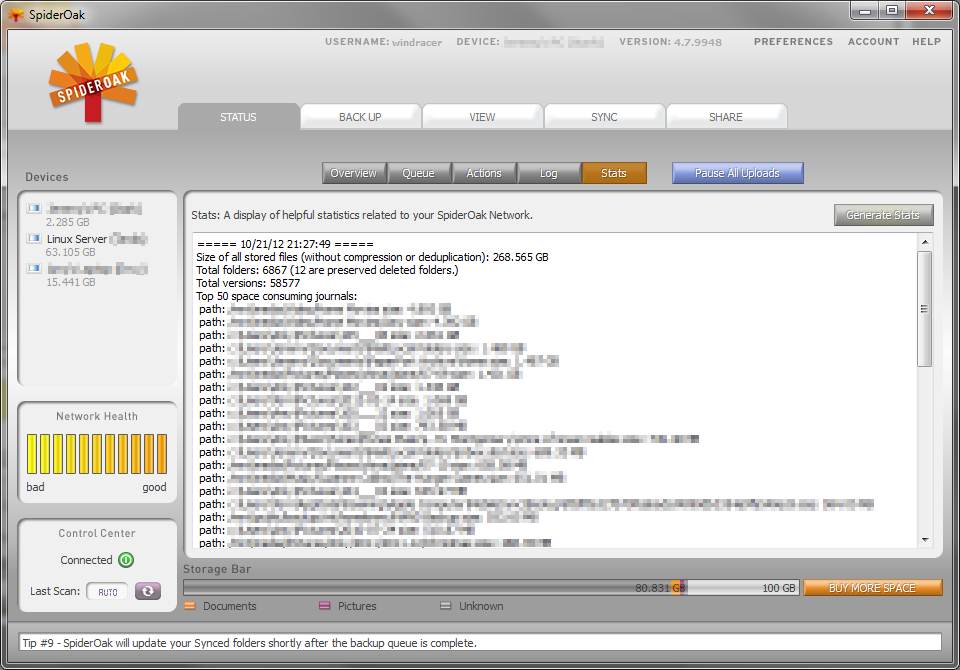Screen dimensions: 960x670
Task: Maximize the SpiderOak window
Action: pyautogui.click(x=892, y=10)
